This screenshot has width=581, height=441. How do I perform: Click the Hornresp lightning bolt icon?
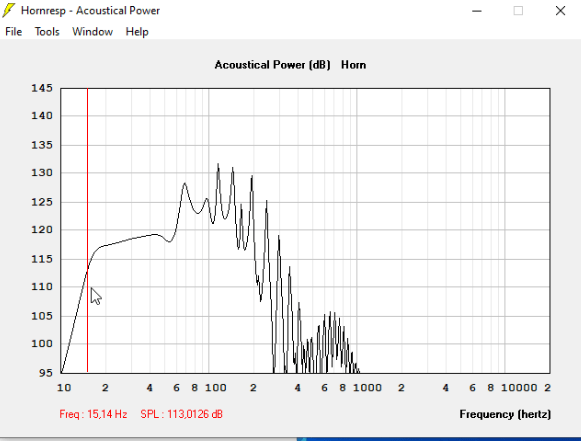[x=9, y=10]
